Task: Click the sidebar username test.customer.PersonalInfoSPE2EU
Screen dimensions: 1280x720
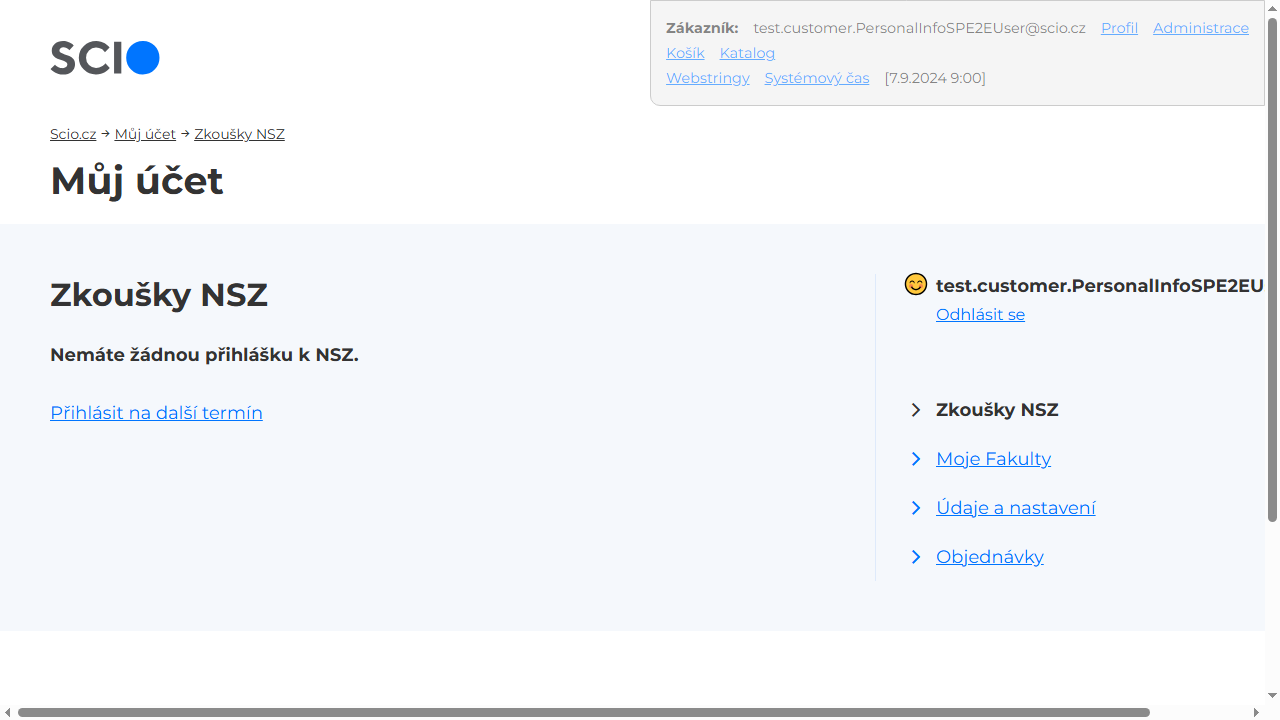Action: [1100, 286]
